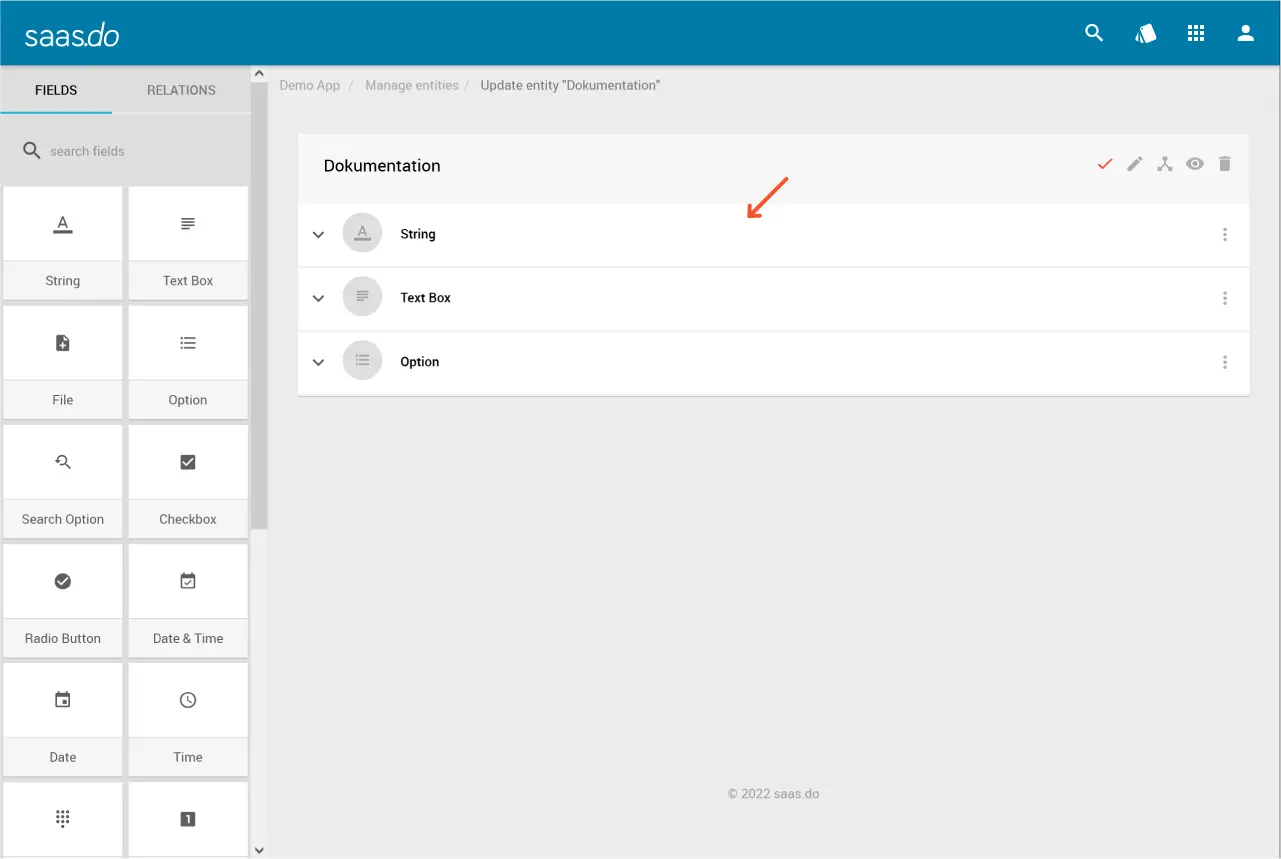Select the FIELDS tab
Image resolution: width=1281 pixels, height=859 pixels.
pos(56,90)
